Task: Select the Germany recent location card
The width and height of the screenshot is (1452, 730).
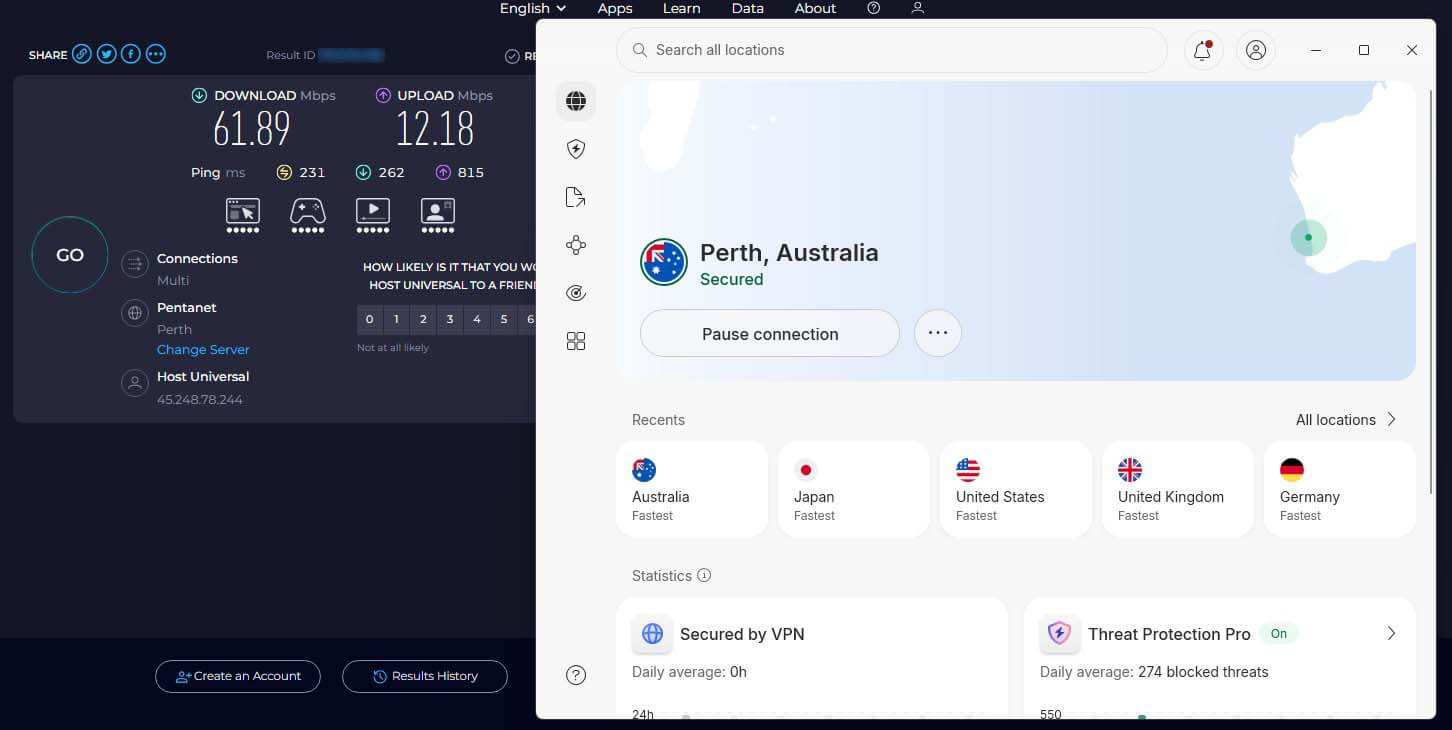Action: coord(1340,490)
